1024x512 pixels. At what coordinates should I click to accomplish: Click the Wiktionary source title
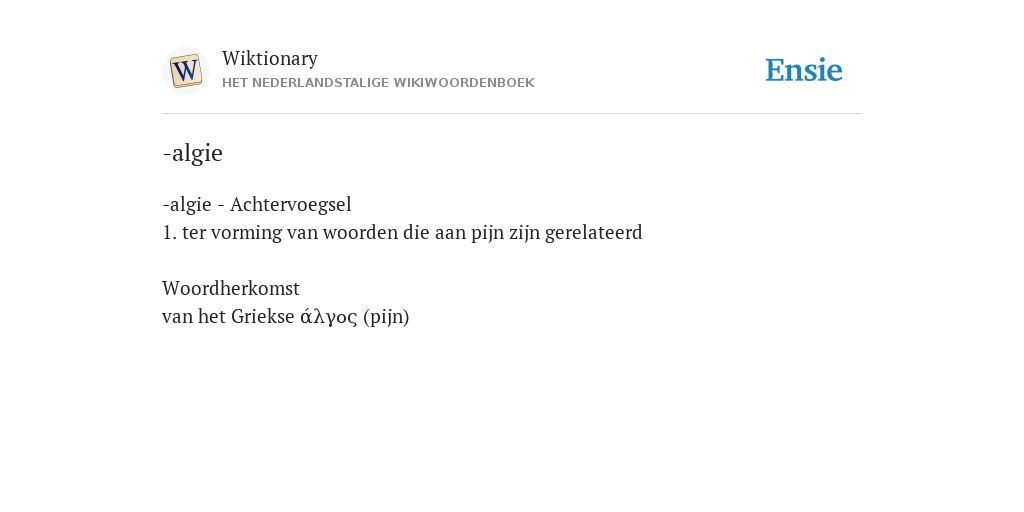click(270, 58)
